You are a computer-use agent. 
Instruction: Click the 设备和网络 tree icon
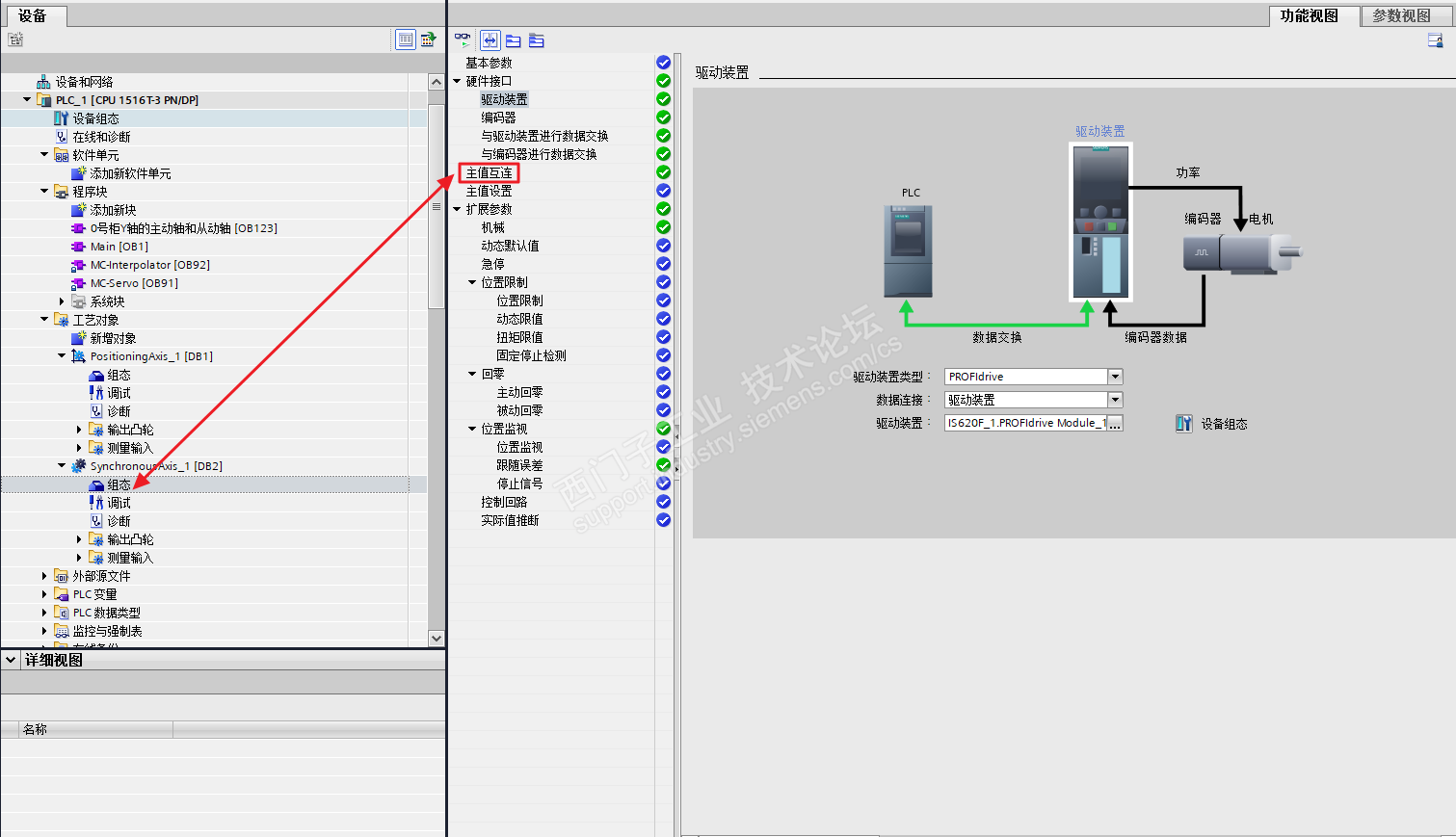(x=43, y=82)
